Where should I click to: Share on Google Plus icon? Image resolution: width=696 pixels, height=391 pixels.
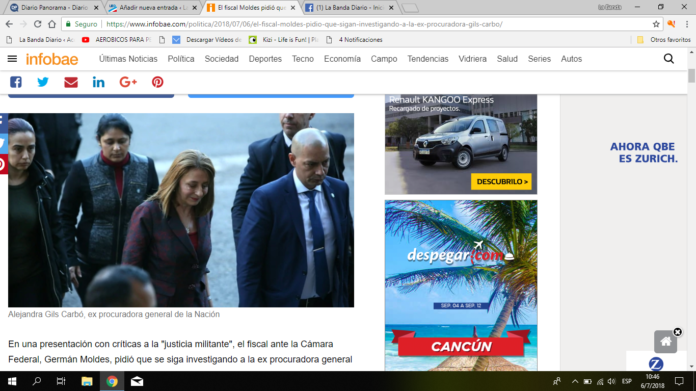pyautogui.click(x=128, y=82)
